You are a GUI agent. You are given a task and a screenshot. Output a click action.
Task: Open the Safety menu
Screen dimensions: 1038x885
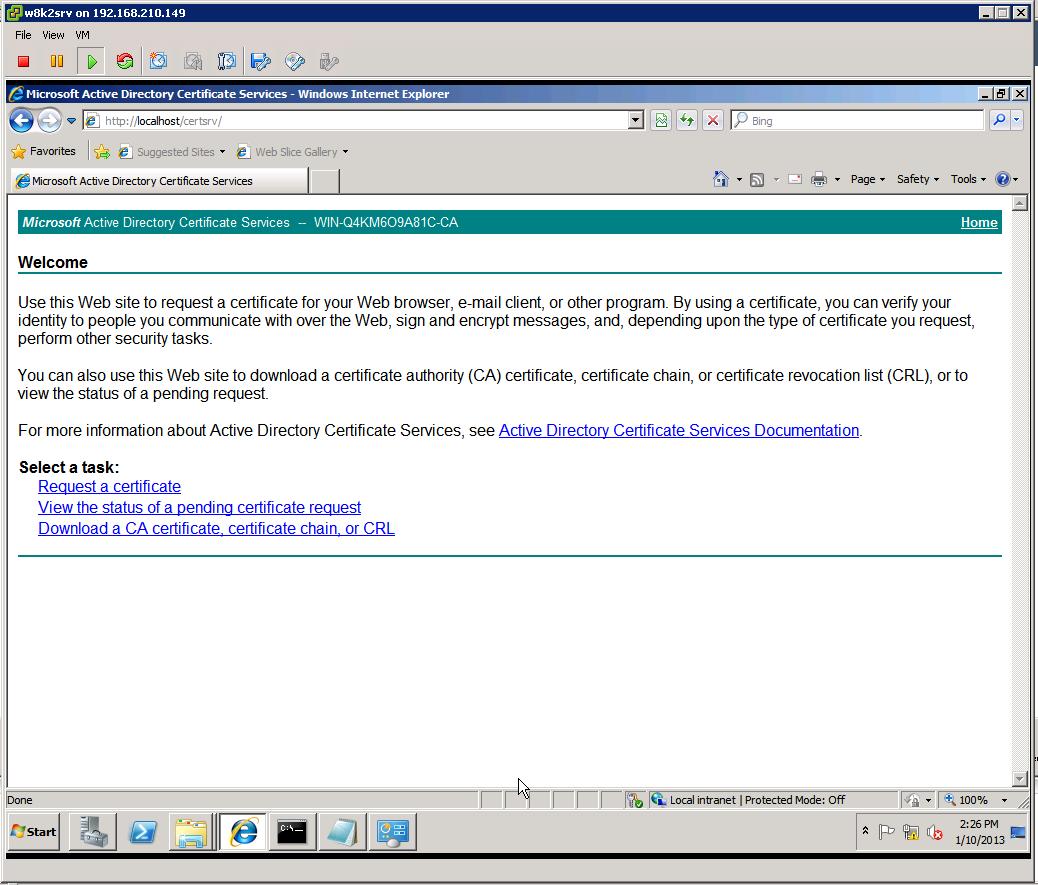tap(918, 179)
